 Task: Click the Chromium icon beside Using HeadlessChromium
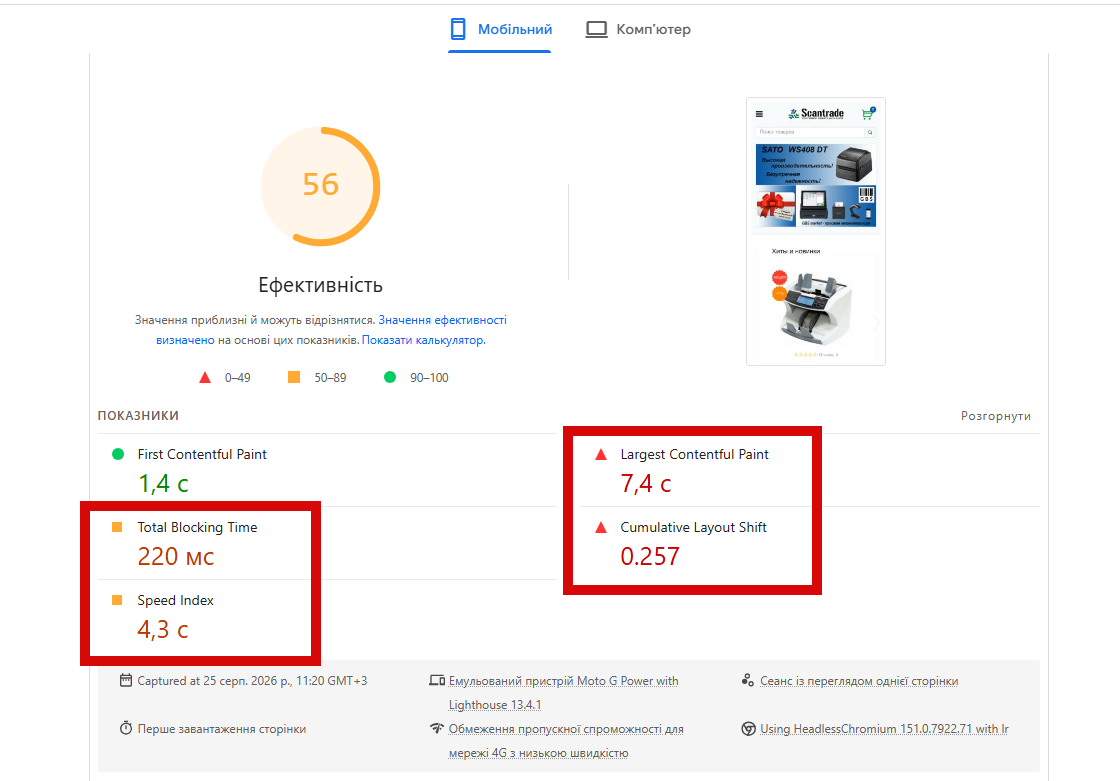[748, 729]
